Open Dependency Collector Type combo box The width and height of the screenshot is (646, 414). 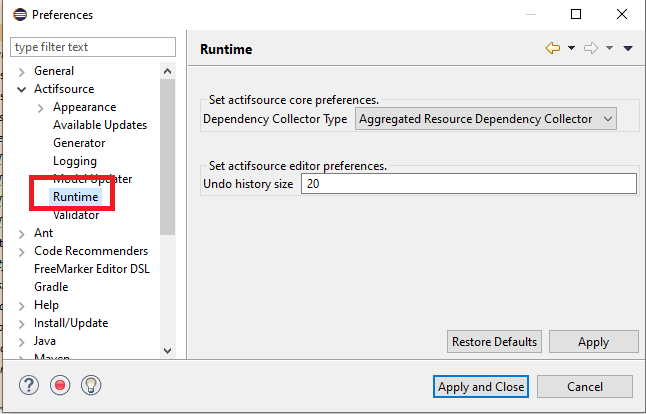[x=485, y=119]
